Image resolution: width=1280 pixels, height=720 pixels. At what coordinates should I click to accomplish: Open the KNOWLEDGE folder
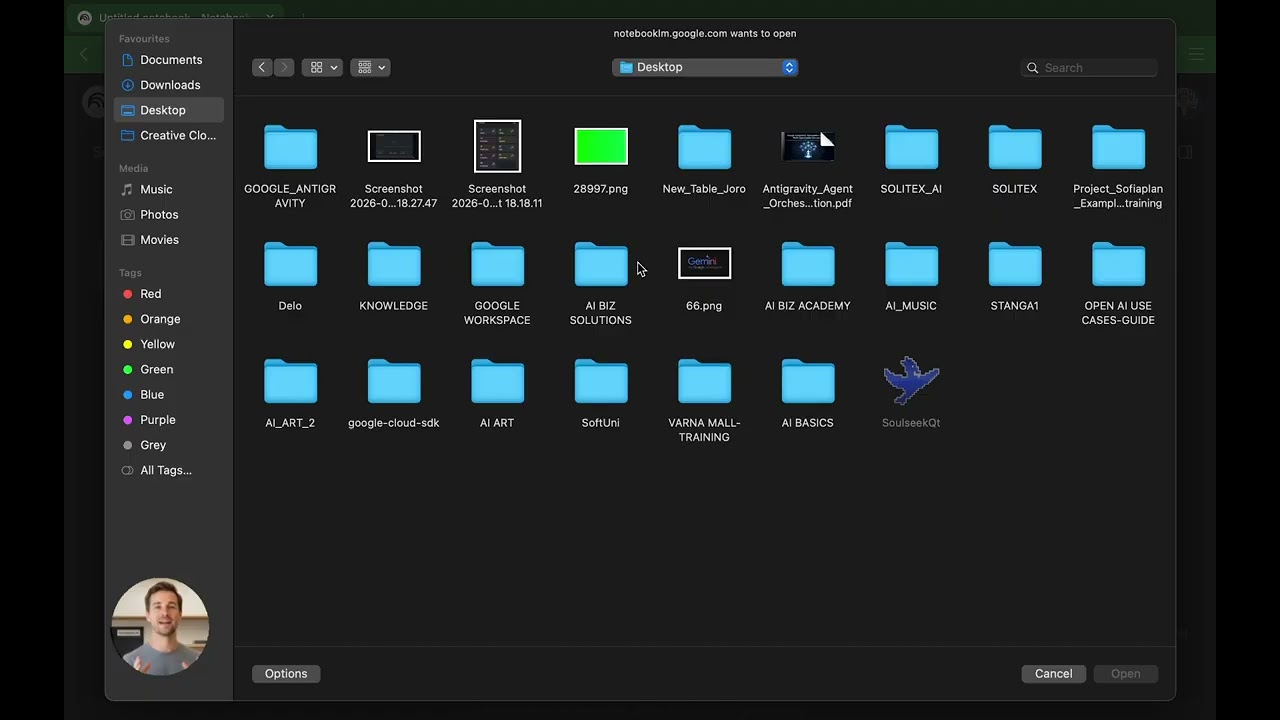(x=394, y=265)
